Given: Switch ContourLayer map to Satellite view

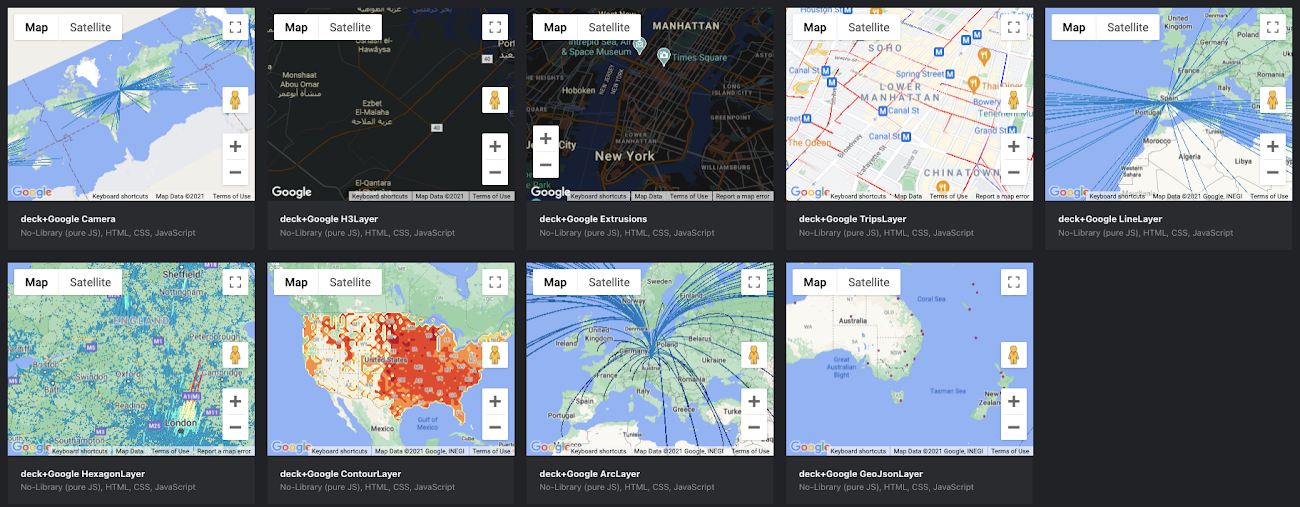Looking at the screenshot, I should click(x=350, y=282).
